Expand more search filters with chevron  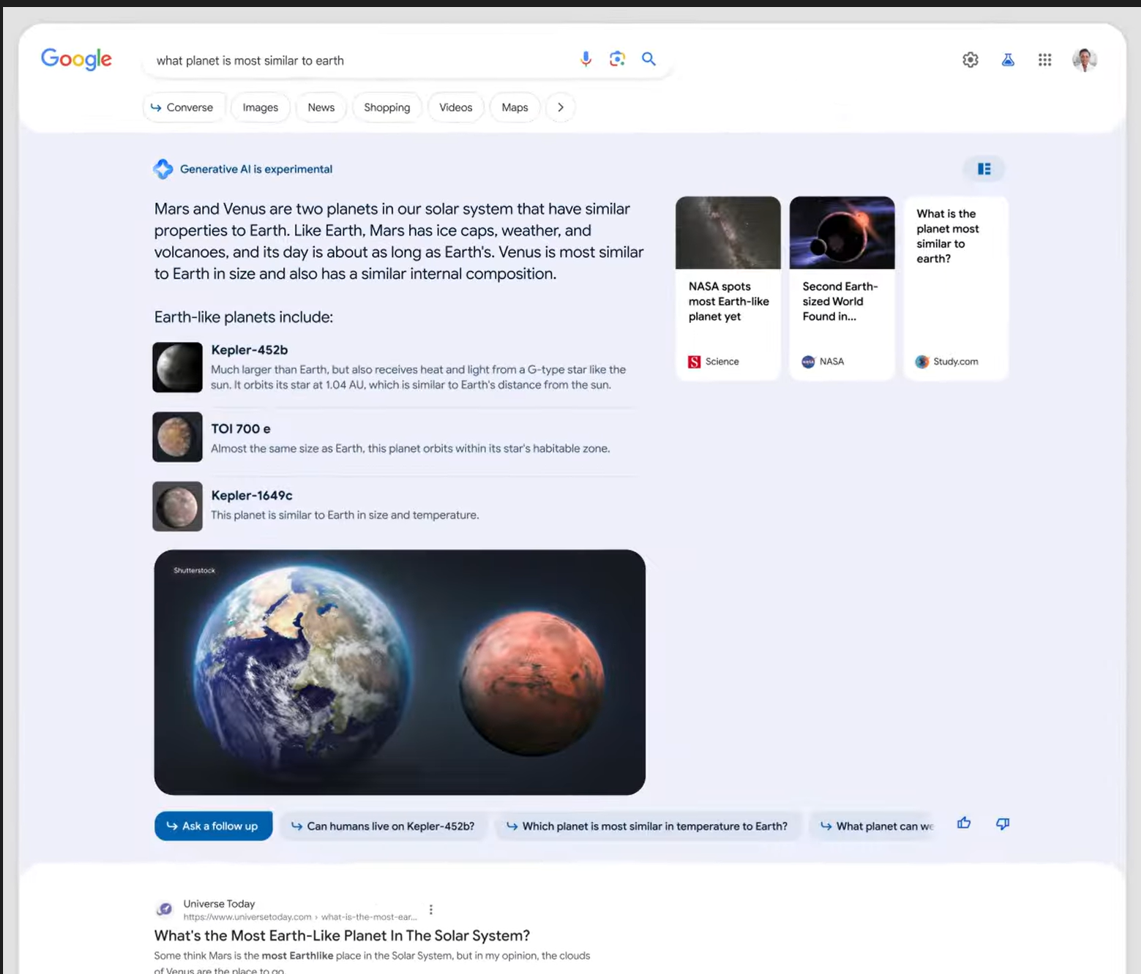(x=560, y=107)
